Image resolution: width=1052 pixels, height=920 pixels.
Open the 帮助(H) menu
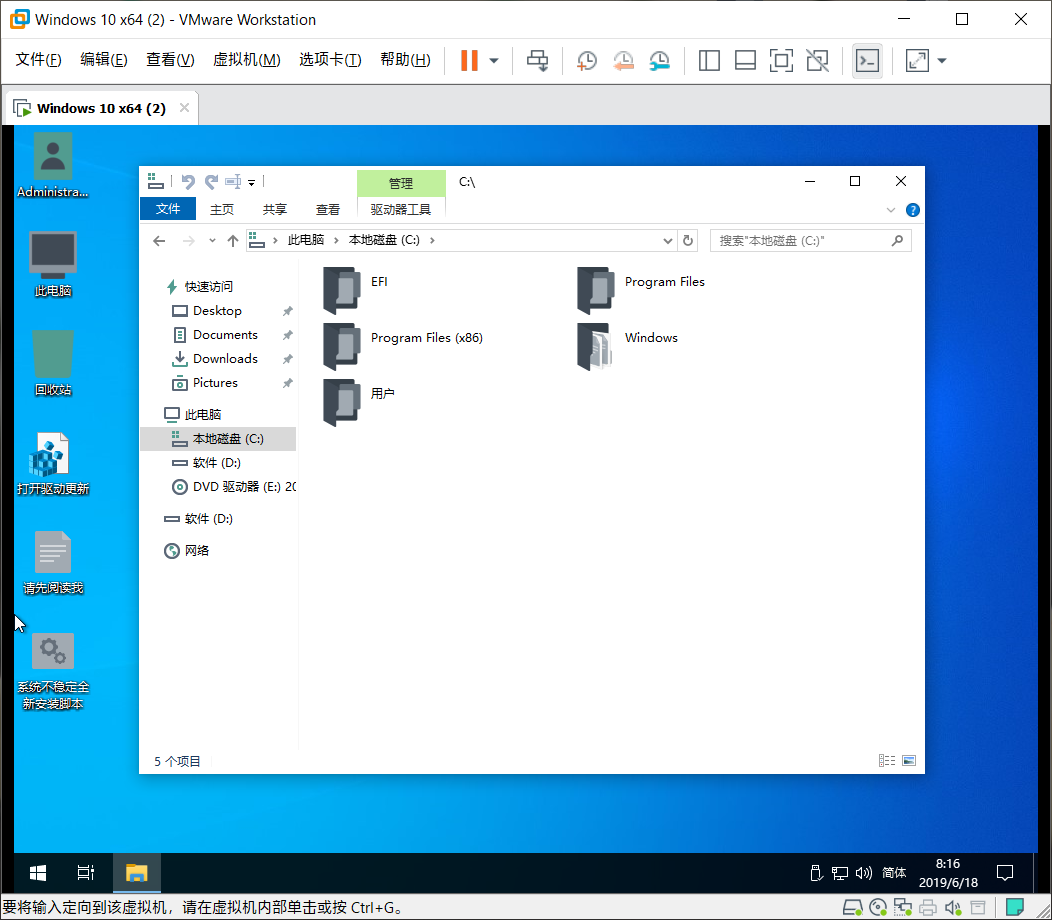point(405,60)
